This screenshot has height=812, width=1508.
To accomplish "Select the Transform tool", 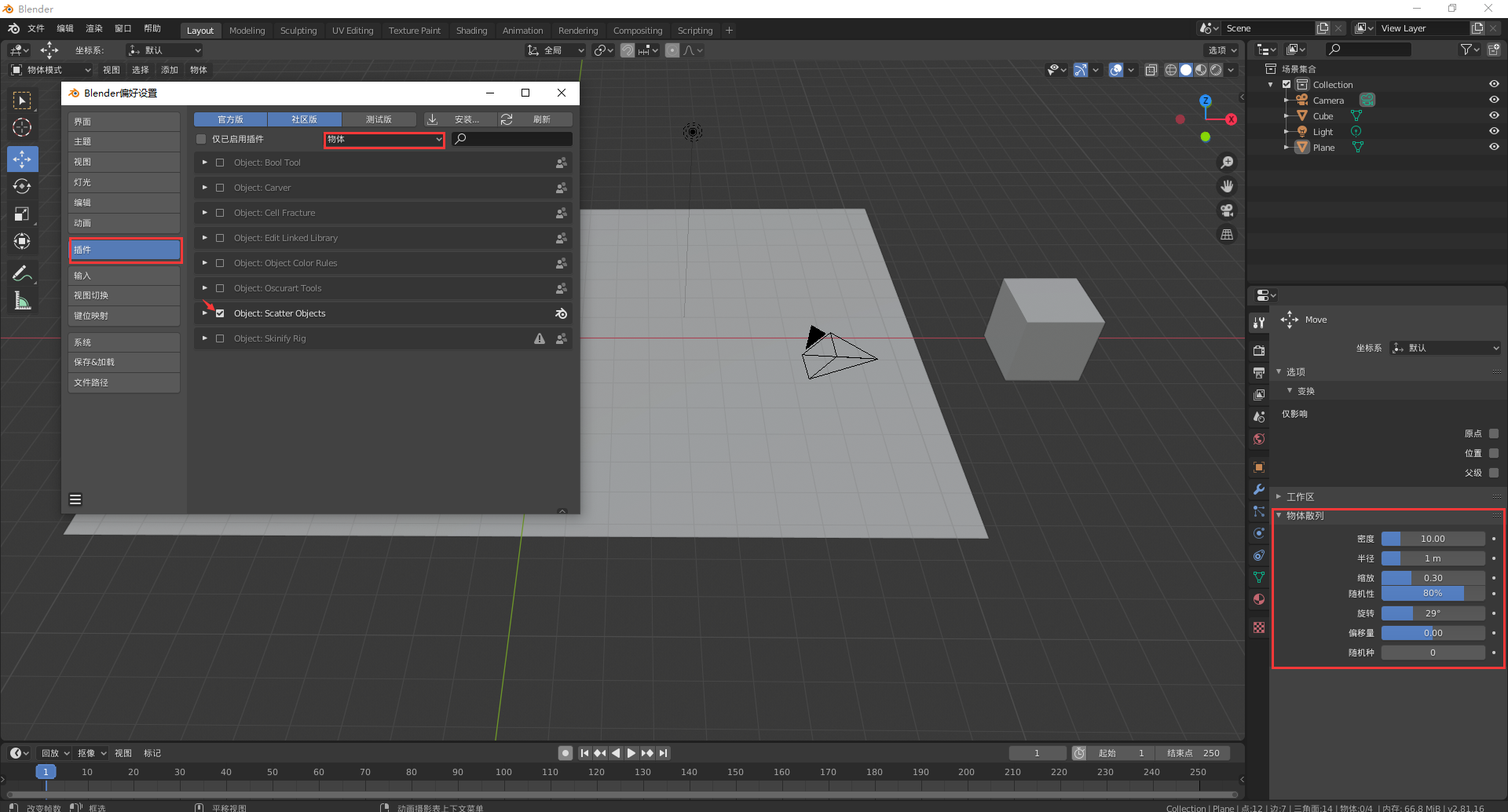I will point(22,242).
